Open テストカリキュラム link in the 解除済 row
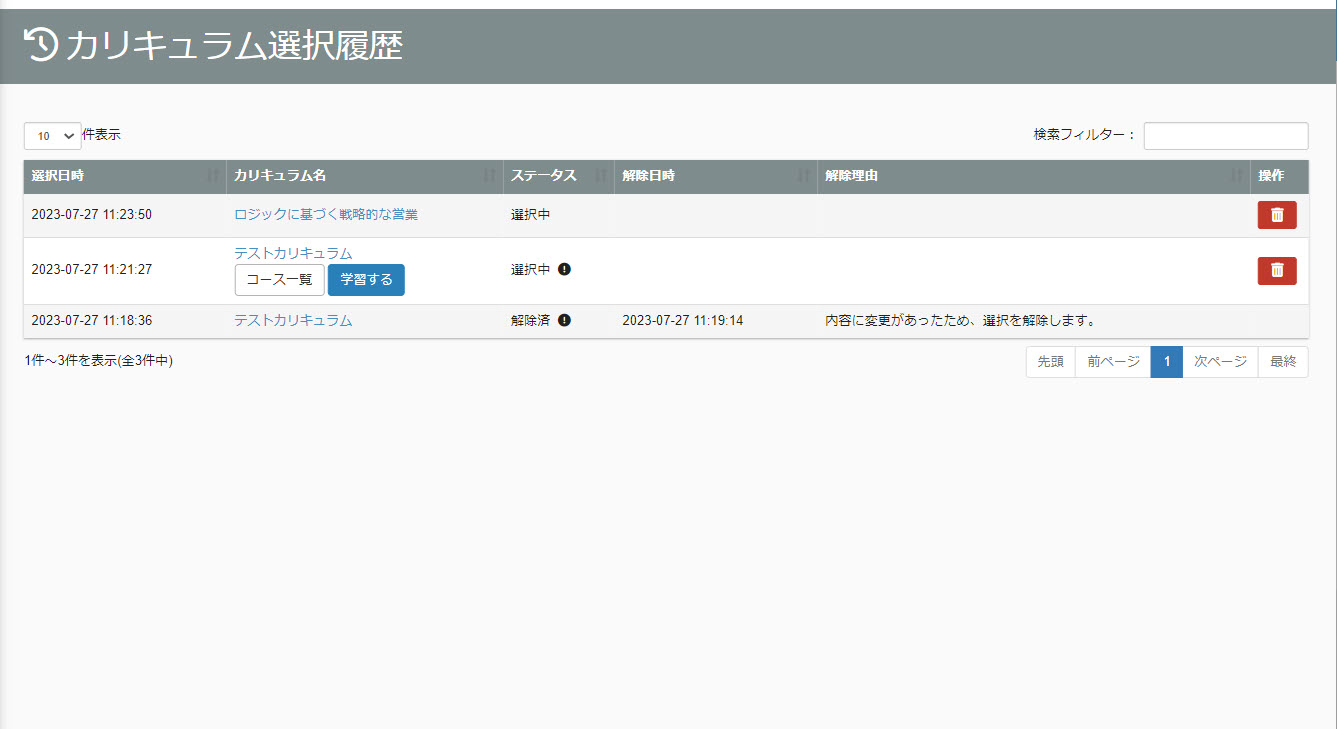 click(x=293, y=321)
